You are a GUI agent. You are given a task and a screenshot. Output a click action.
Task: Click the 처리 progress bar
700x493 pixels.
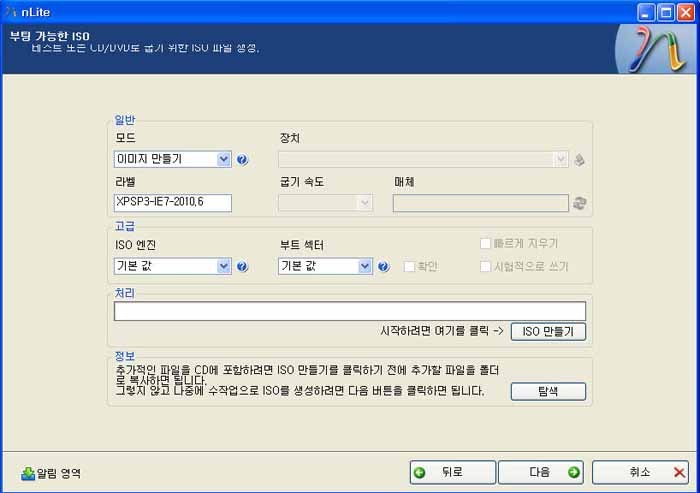tap(350, 311)
